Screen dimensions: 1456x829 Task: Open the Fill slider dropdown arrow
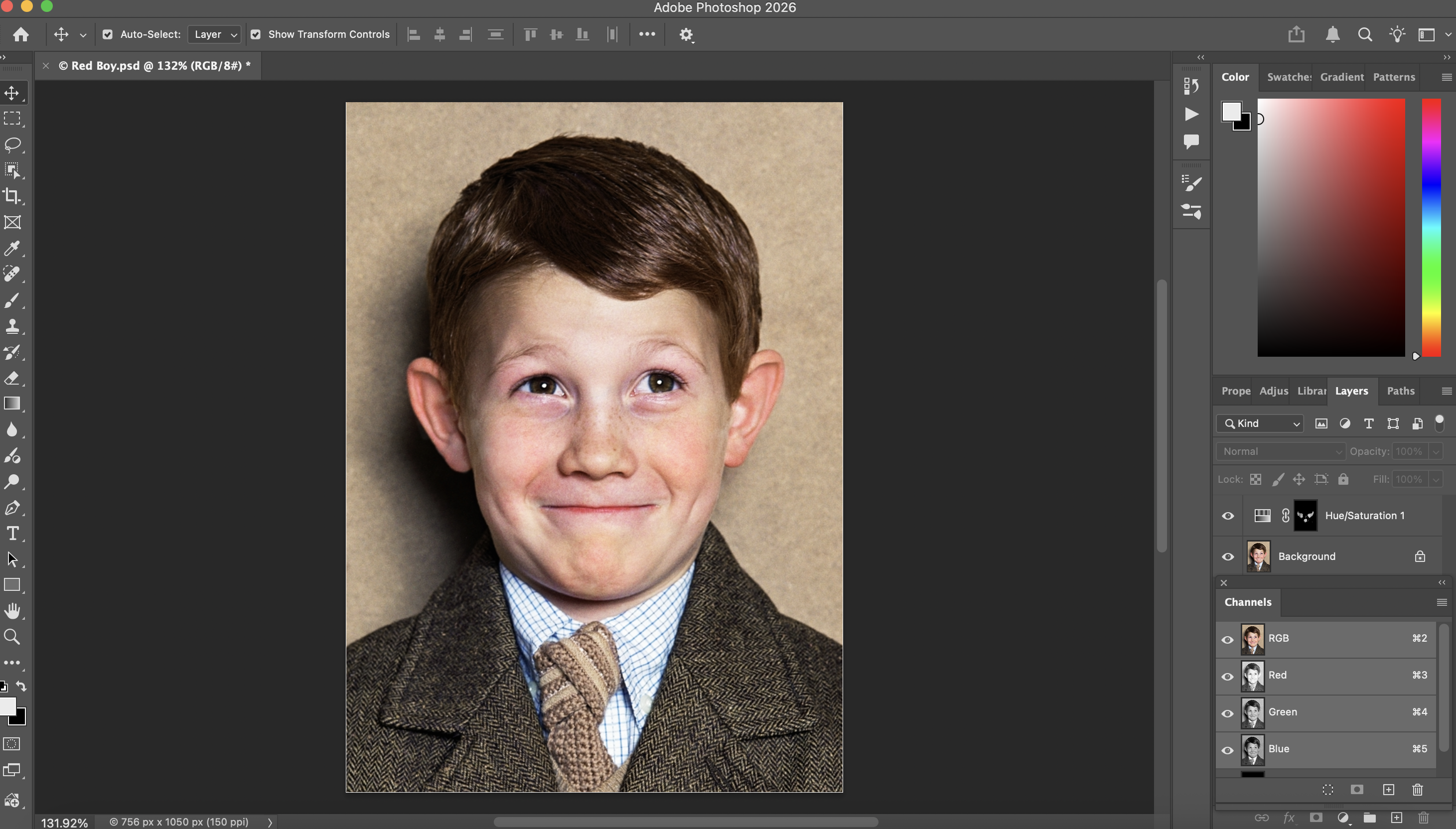point(1436,480)
